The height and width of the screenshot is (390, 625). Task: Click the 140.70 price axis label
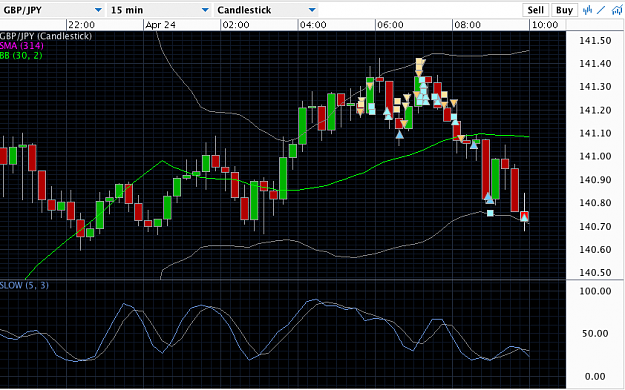(x=595, y=227)
